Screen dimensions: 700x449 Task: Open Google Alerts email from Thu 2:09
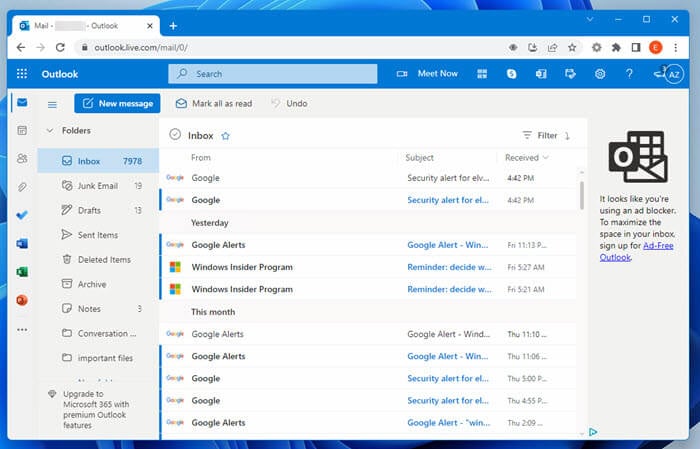pyautogui.click(x=368, y=422)
